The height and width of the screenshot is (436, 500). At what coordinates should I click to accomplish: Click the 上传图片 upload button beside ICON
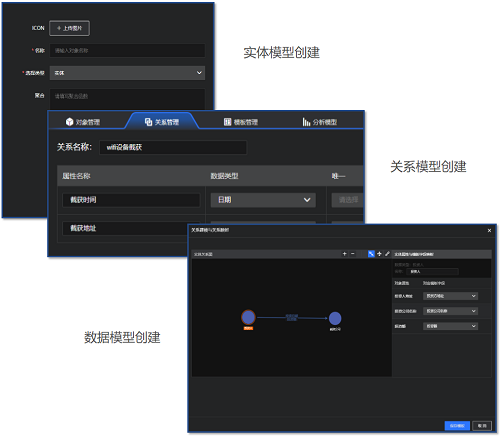coord(69,28)
